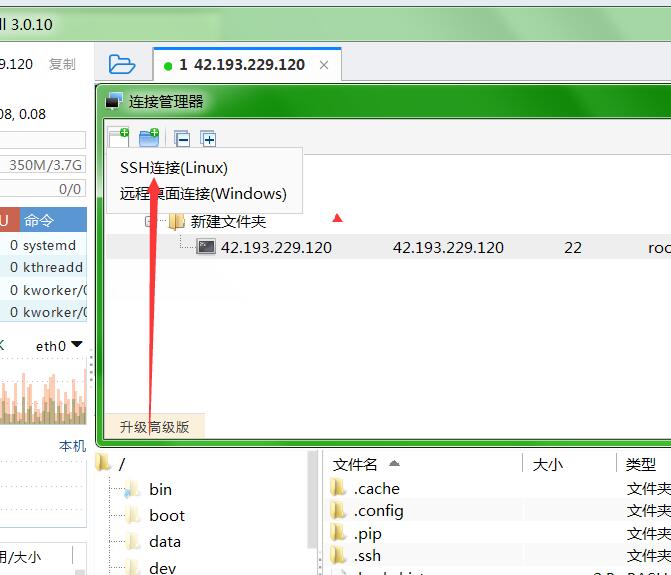This screenshot has height=575, width=671.
Task: Choose SSH连接(Linux) from the popup menu
Action: click(x=174, y=167)
